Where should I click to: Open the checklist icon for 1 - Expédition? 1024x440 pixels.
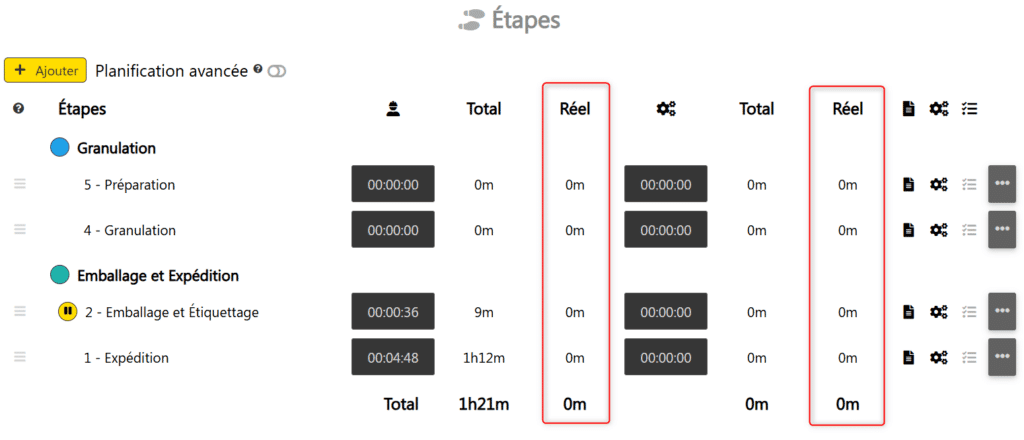967,357
